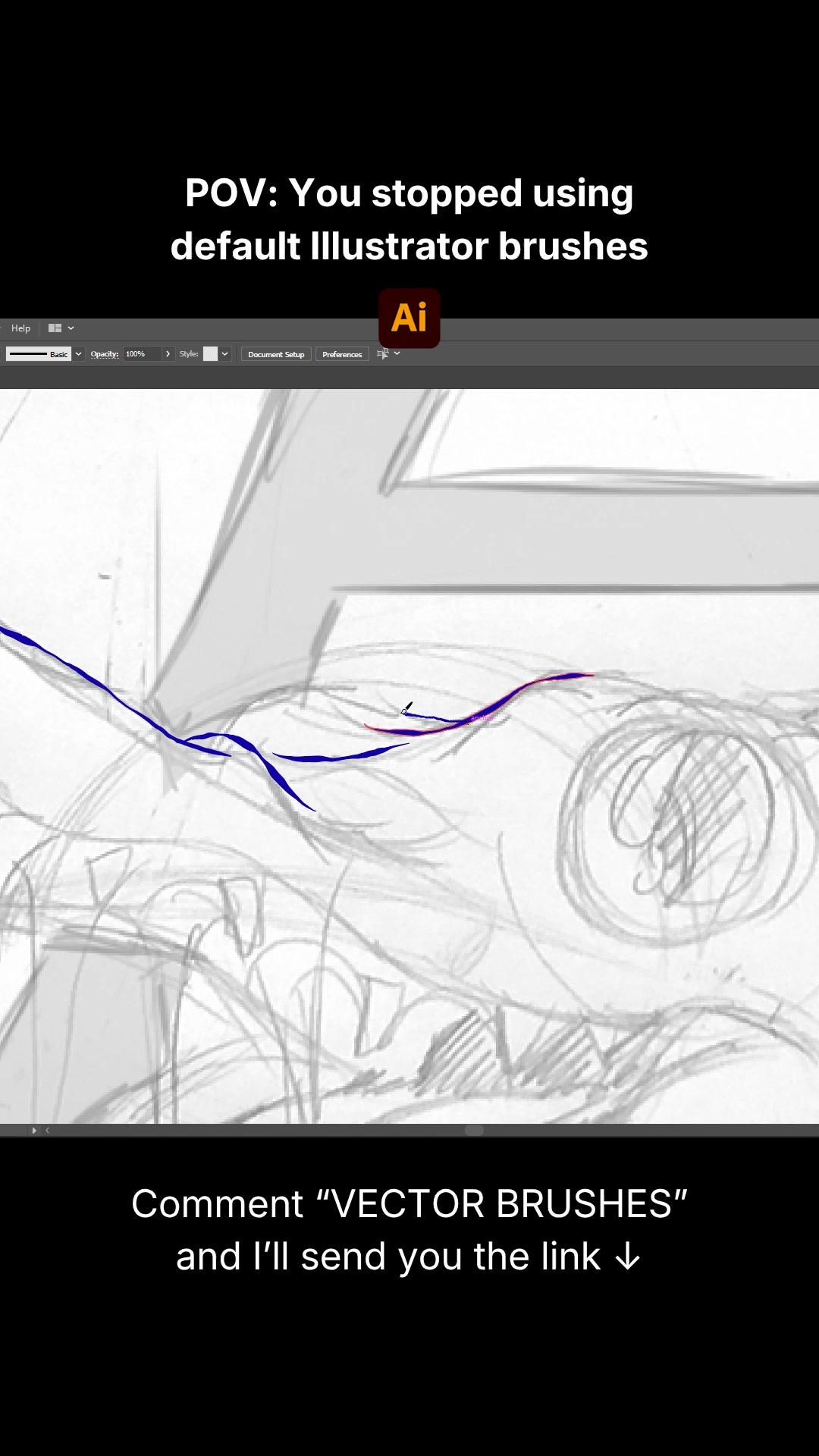Click the Style graphic swatch
The height and width of the screenshot is (1456, 819).
[211, 354]
